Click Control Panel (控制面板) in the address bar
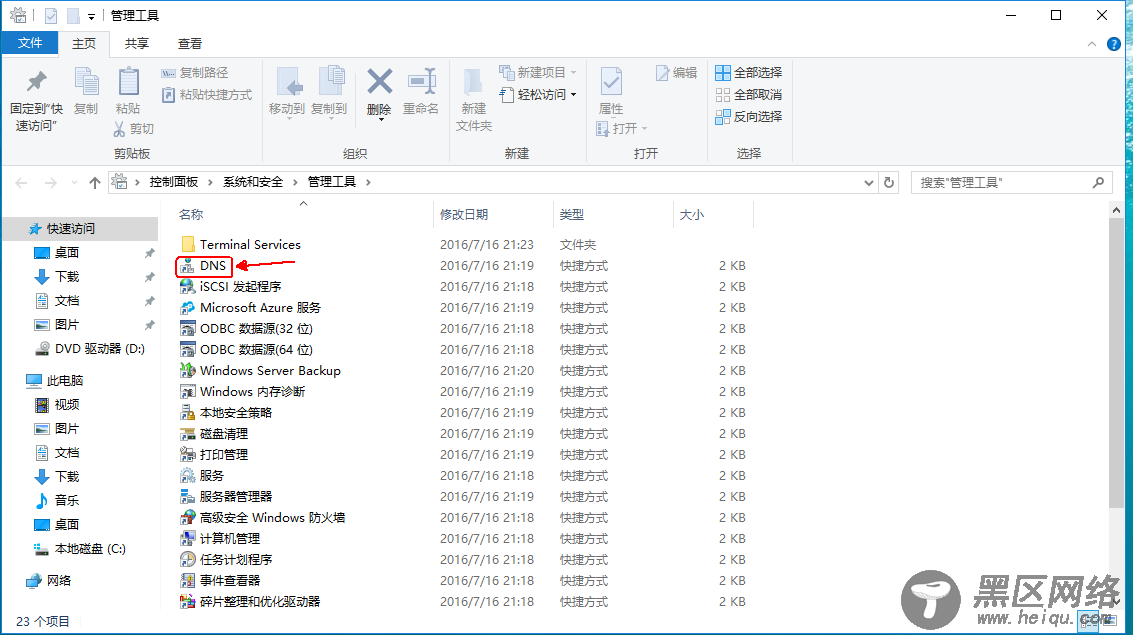 (173, 182)
